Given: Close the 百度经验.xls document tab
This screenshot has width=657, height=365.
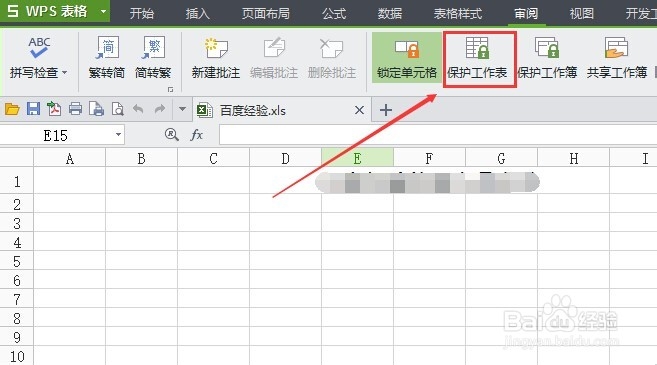Looking at the screenshot, I should coord(359,110).
